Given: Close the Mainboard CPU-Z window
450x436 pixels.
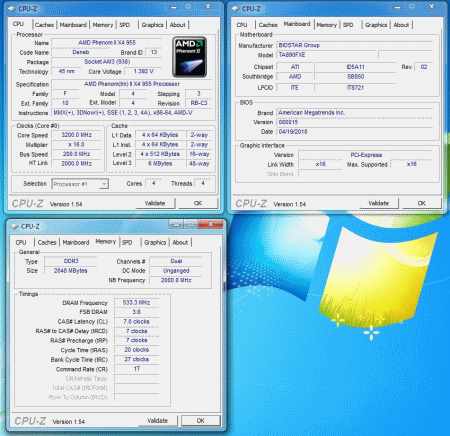Looking at the screenshot, I should [x=432, y=7].
